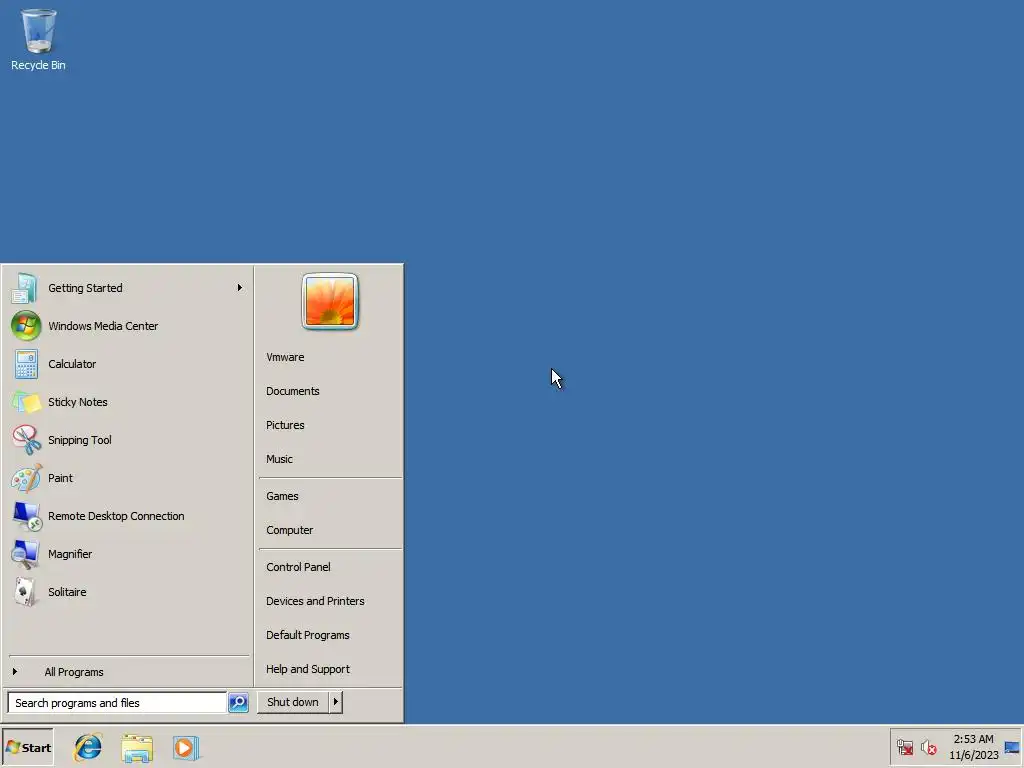Expand the Getting Started submenu arrow
The height and width of the screenshot is (768, 1024).
click(x=240, y=287)
